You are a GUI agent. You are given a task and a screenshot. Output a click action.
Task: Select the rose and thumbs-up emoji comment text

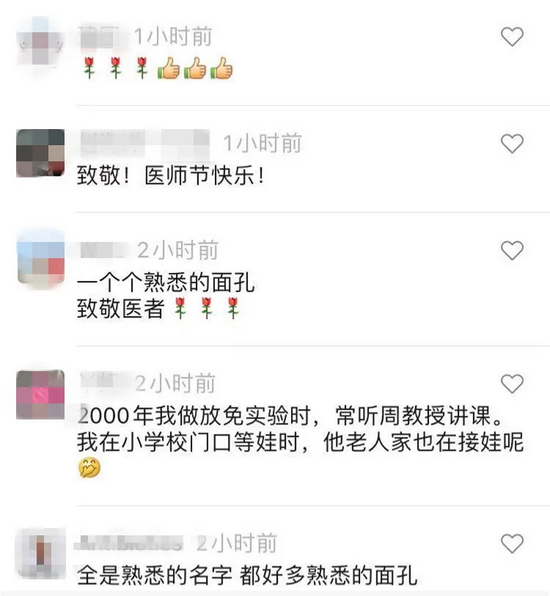[158, 68]
